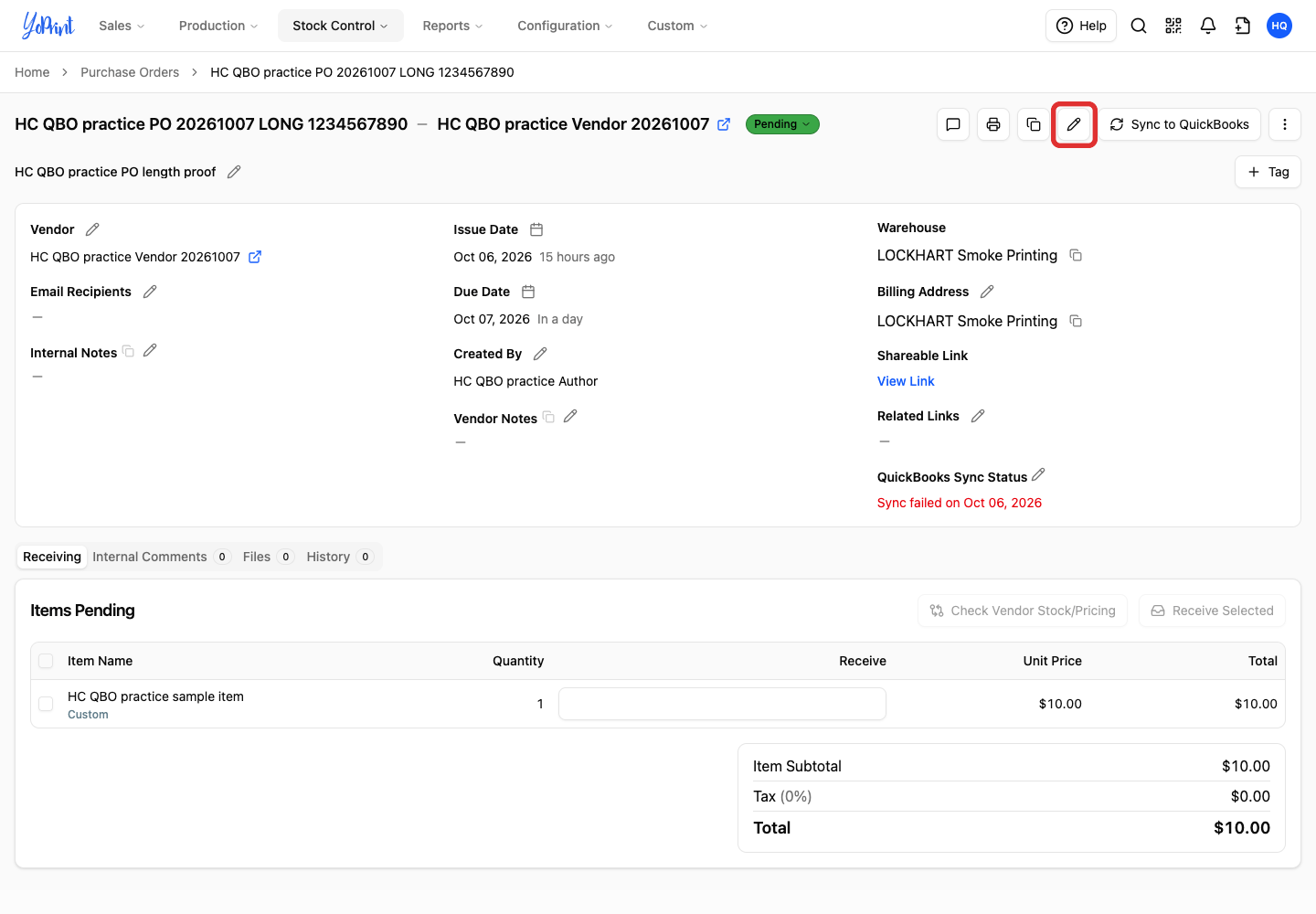The width and height of the screenshot is (1316, 914).
Task: Open the shareable View Link
Action: (x=906, y=381)
